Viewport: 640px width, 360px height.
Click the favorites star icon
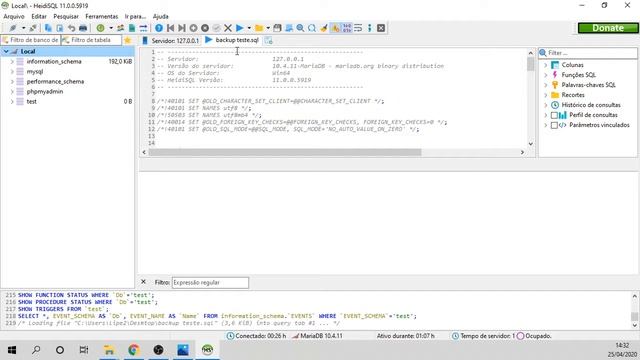tap(127, 40)
